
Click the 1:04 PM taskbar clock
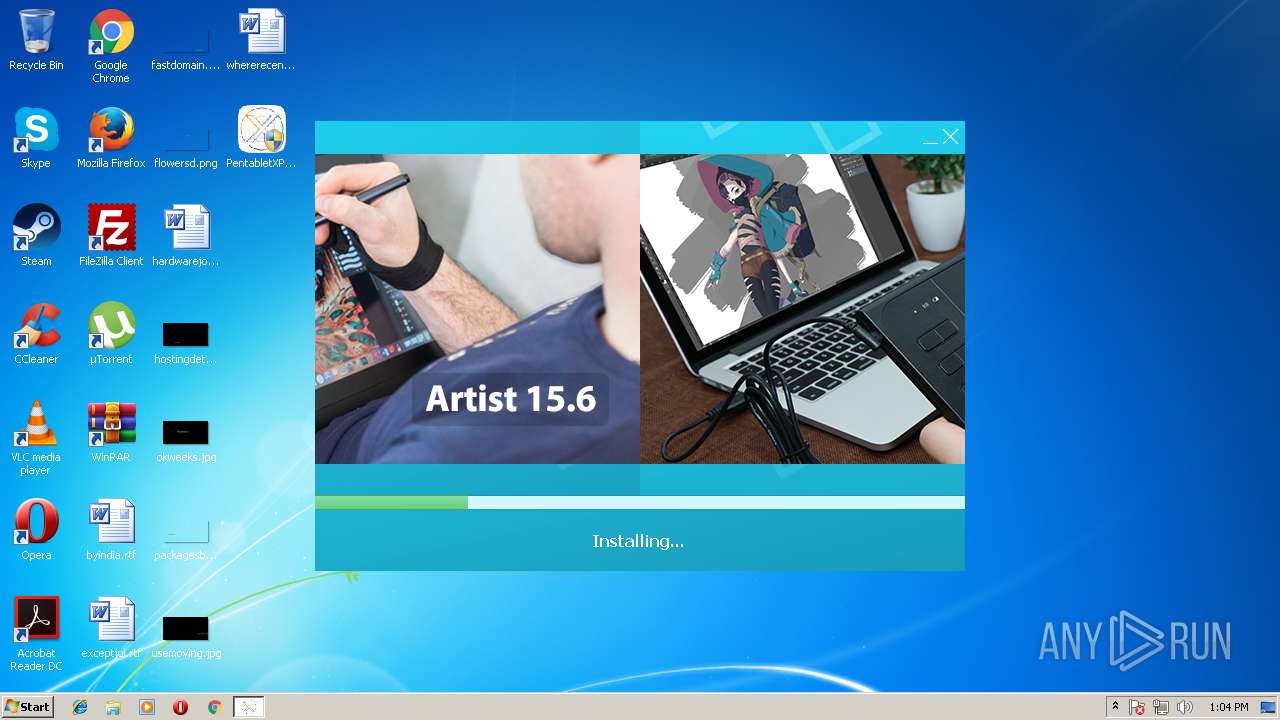[x=1228, y=707]
